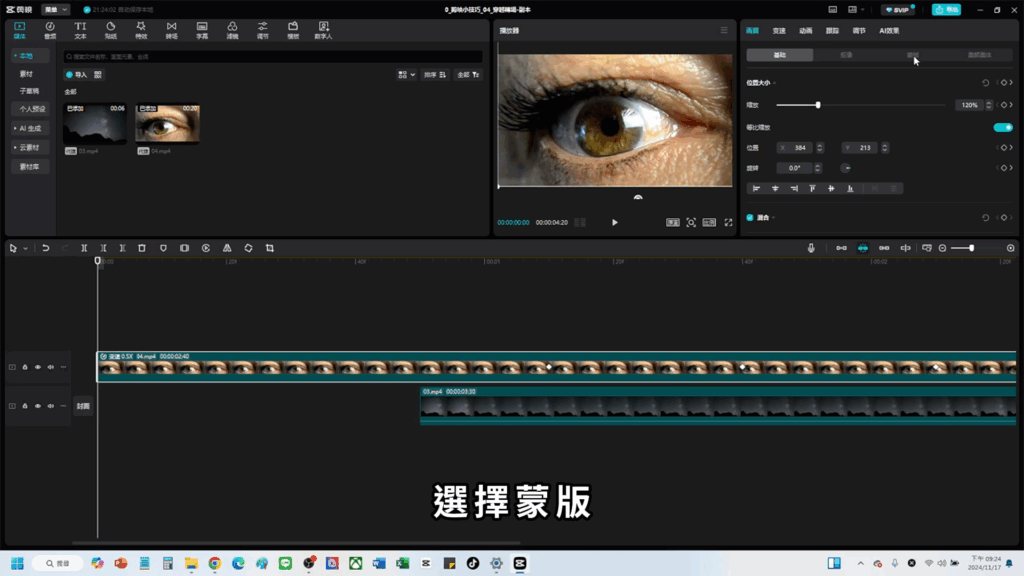Click the 封面 cover button on the track
Screen dimensions: 1024x576
(x=83, y=406)
